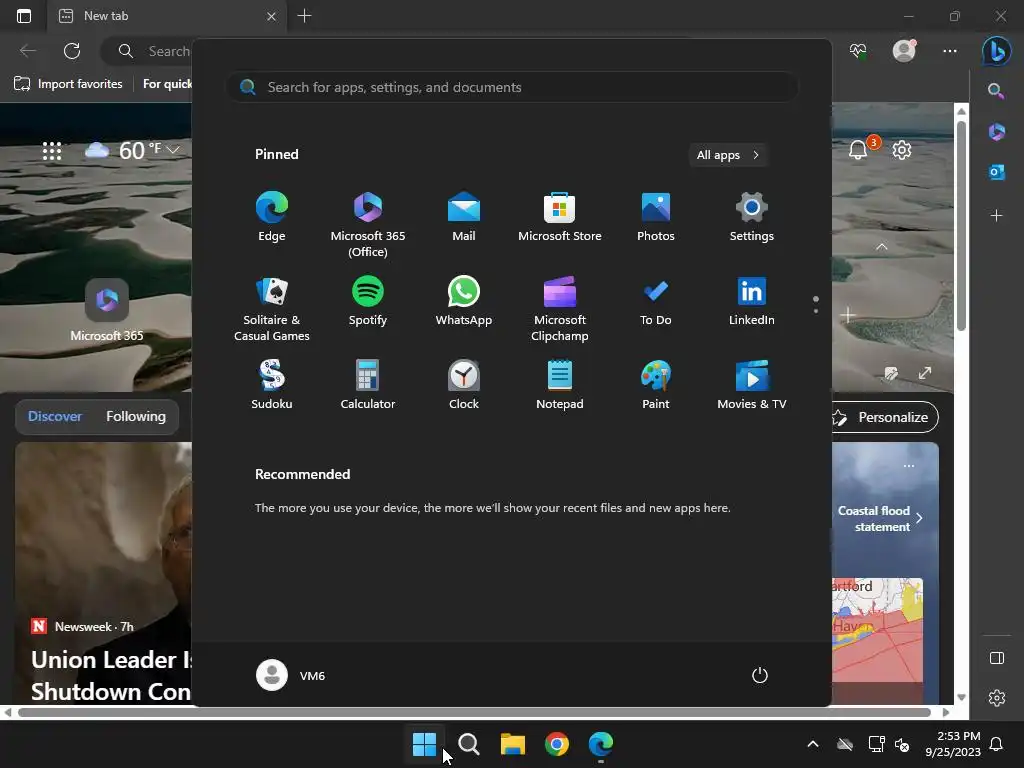1024x768 pixels.
Task: Open Windows notification center bell
Action: tap(997, 744)
